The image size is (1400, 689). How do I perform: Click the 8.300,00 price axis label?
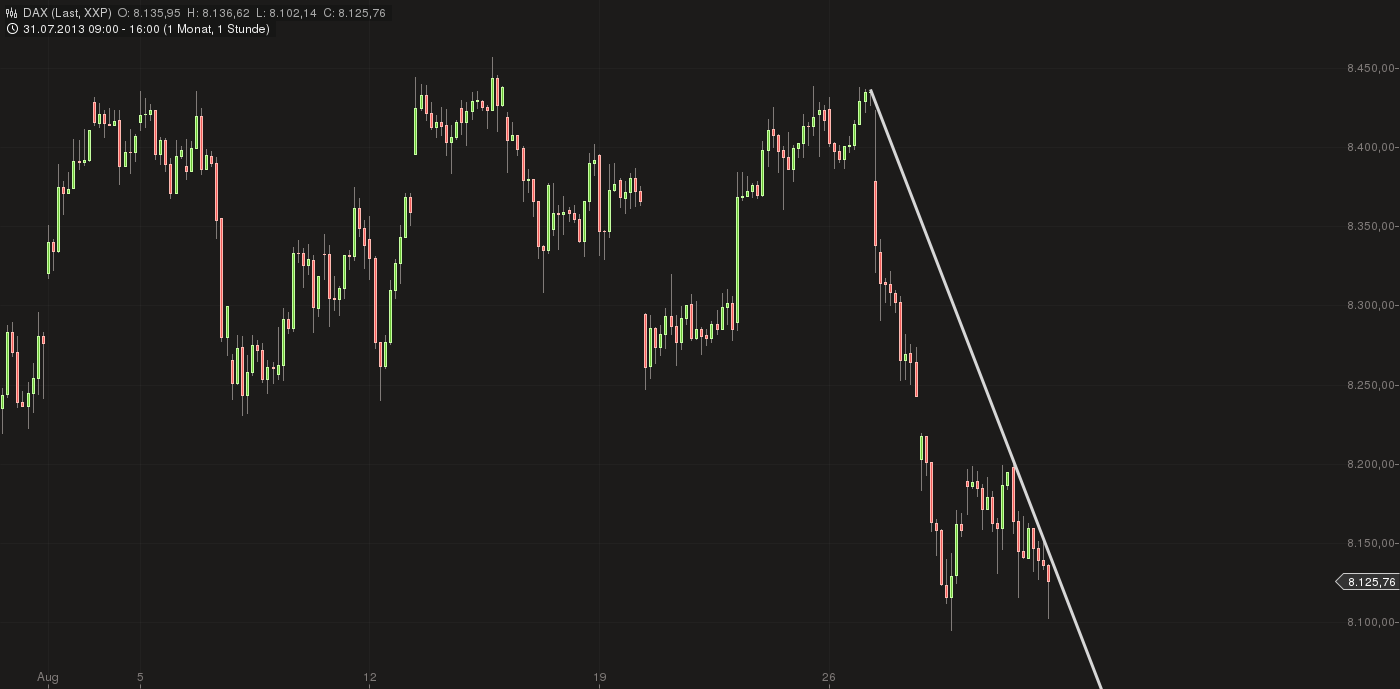point(1371,305)
